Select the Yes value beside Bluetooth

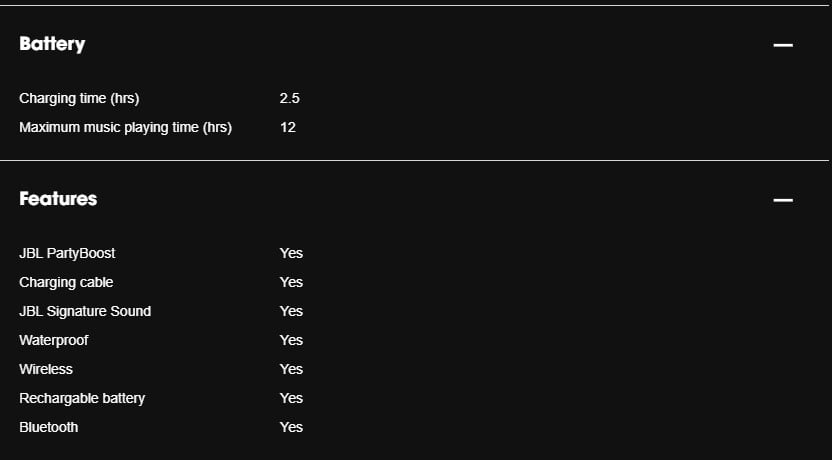tap(291, 428)
